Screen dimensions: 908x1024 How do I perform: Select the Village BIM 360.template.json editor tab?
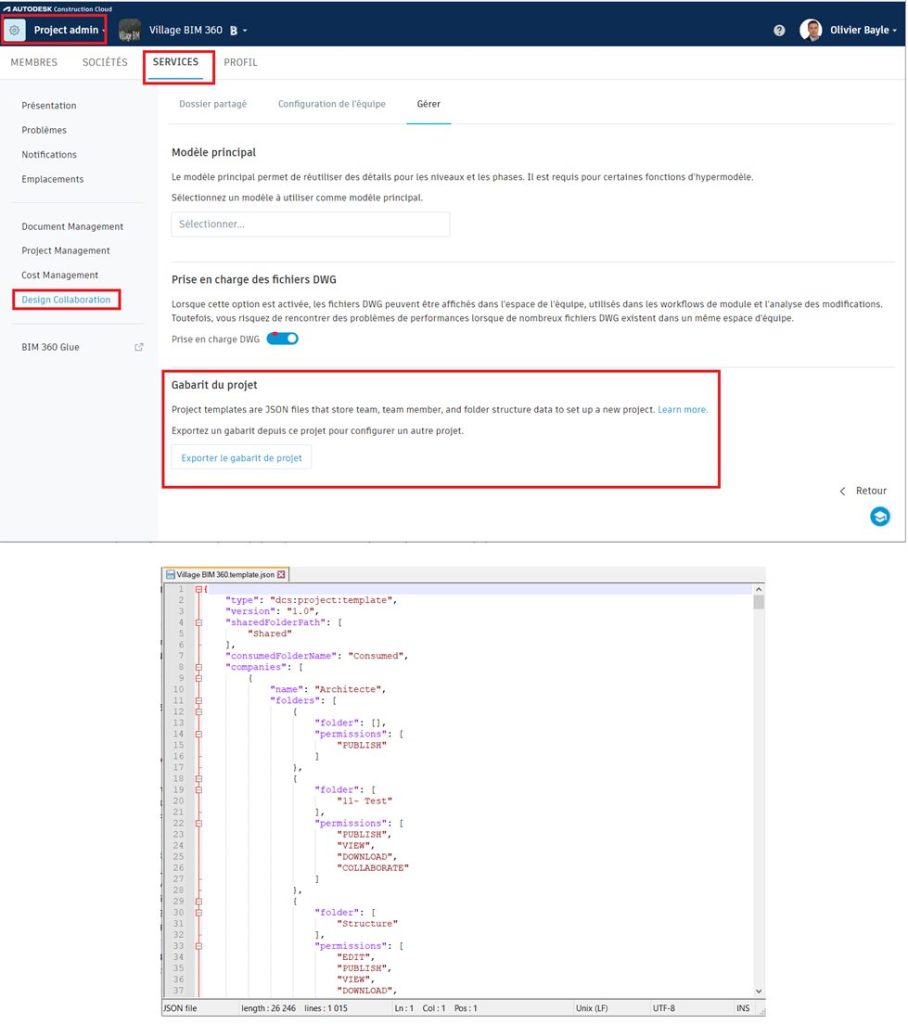pyautogui.click(x=225, y=575)
